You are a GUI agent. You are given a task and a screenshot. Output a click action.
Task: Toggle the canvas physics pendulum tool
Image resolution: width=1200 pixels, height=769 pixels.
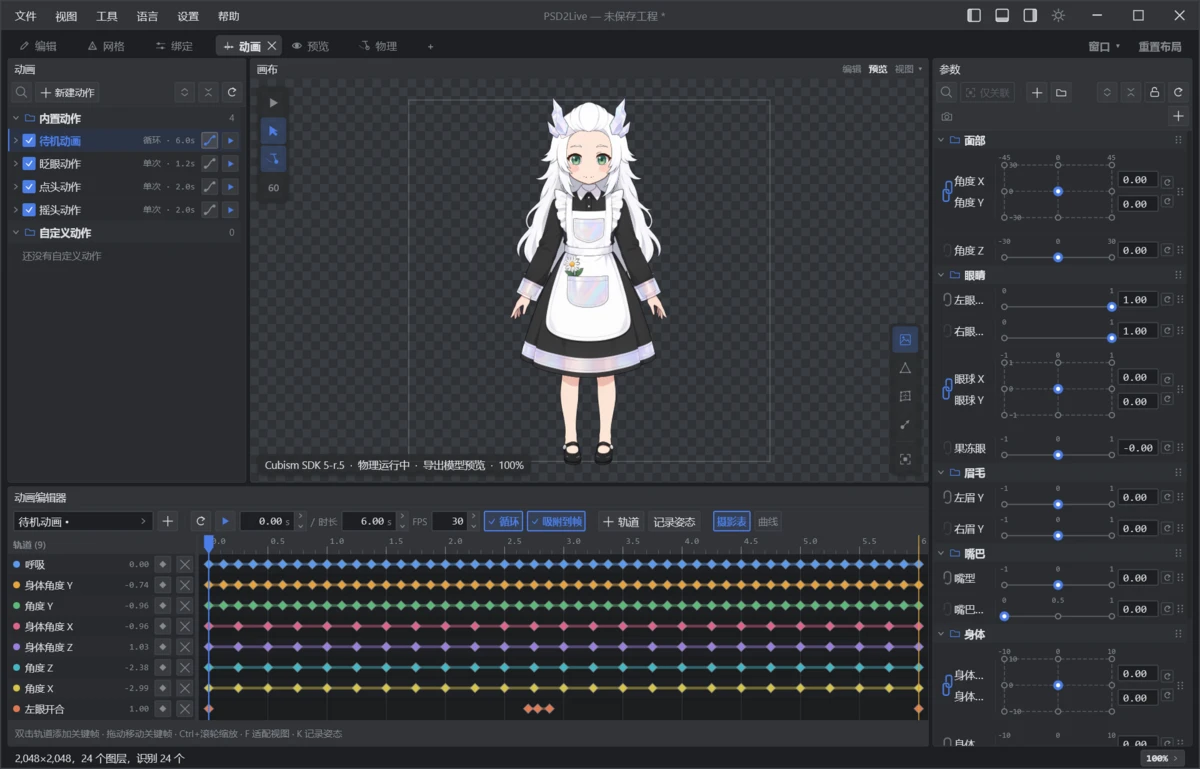tap(274, 159)
